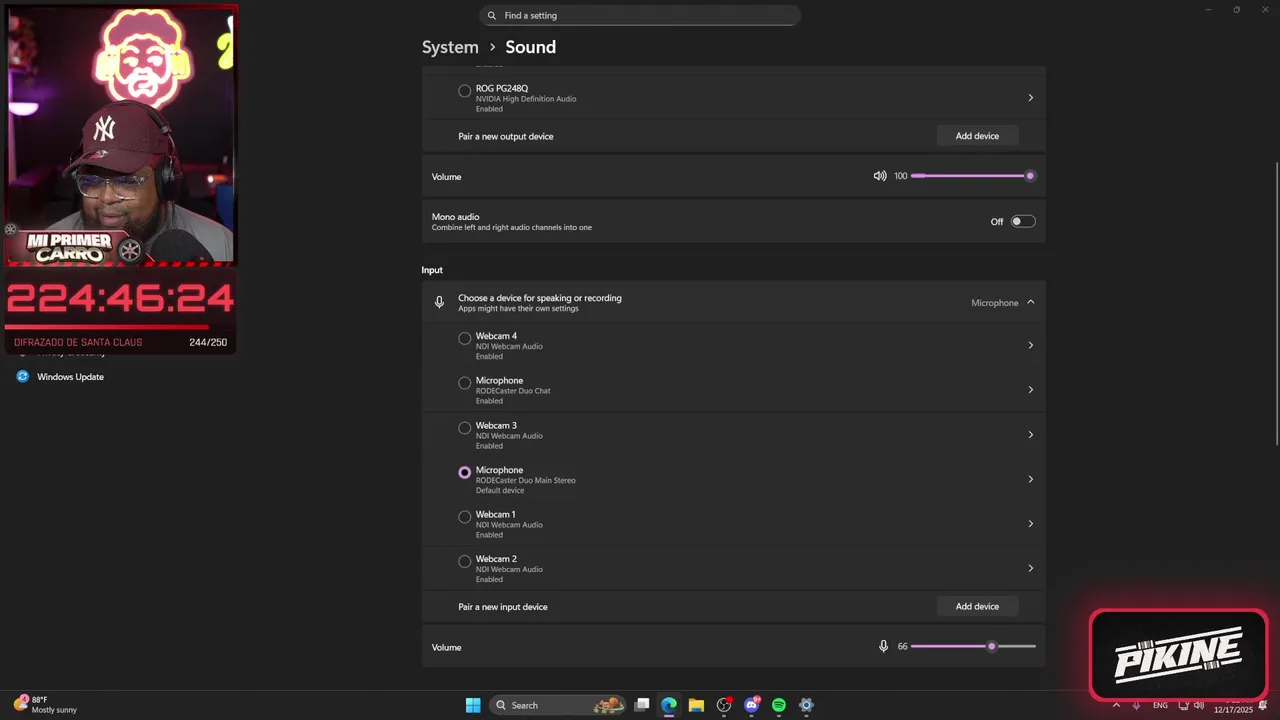
Task: Open the taskbar clock and date
Action: point(1233,706)
